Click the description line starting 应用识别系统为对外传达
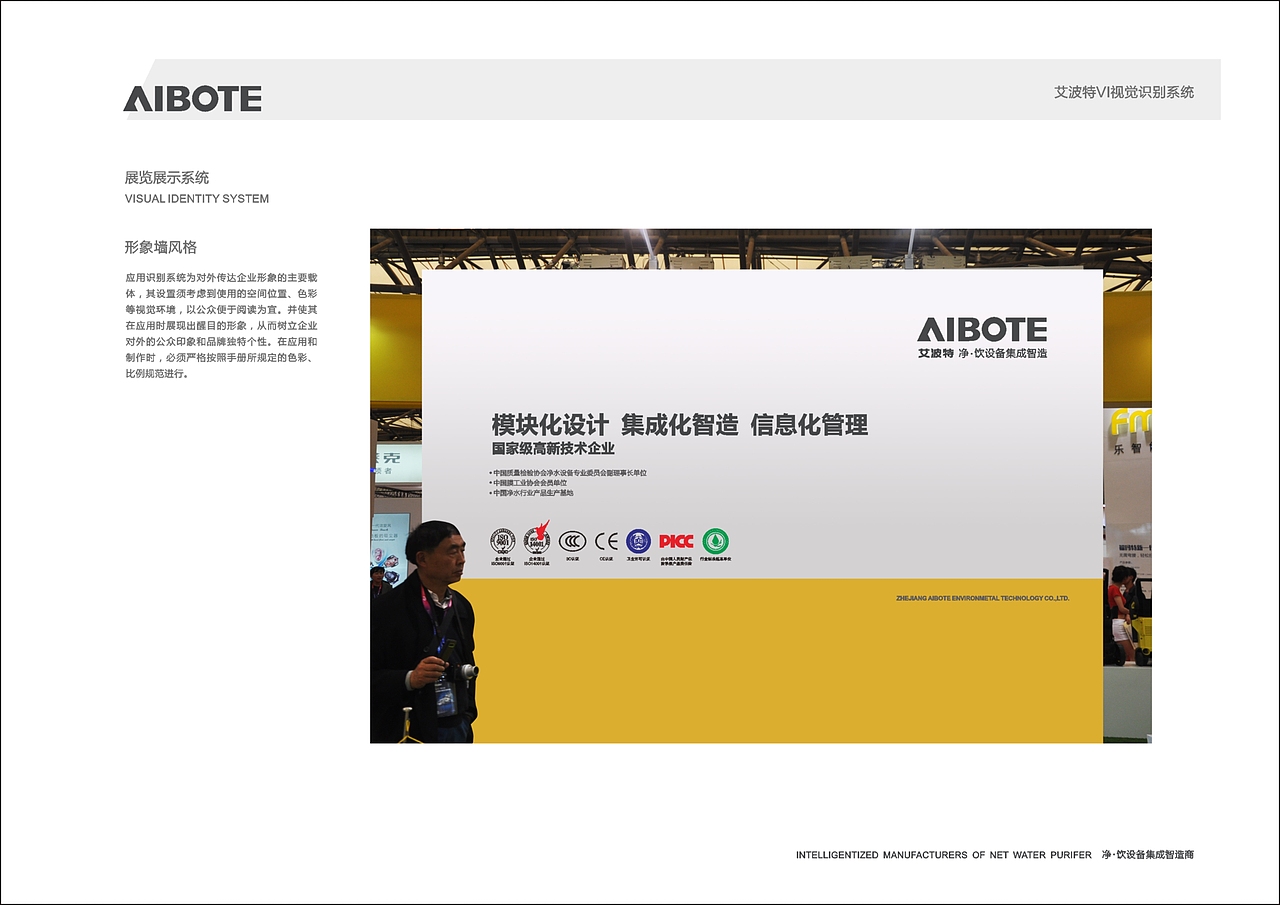1280x905 pixels. coord(221,277)
